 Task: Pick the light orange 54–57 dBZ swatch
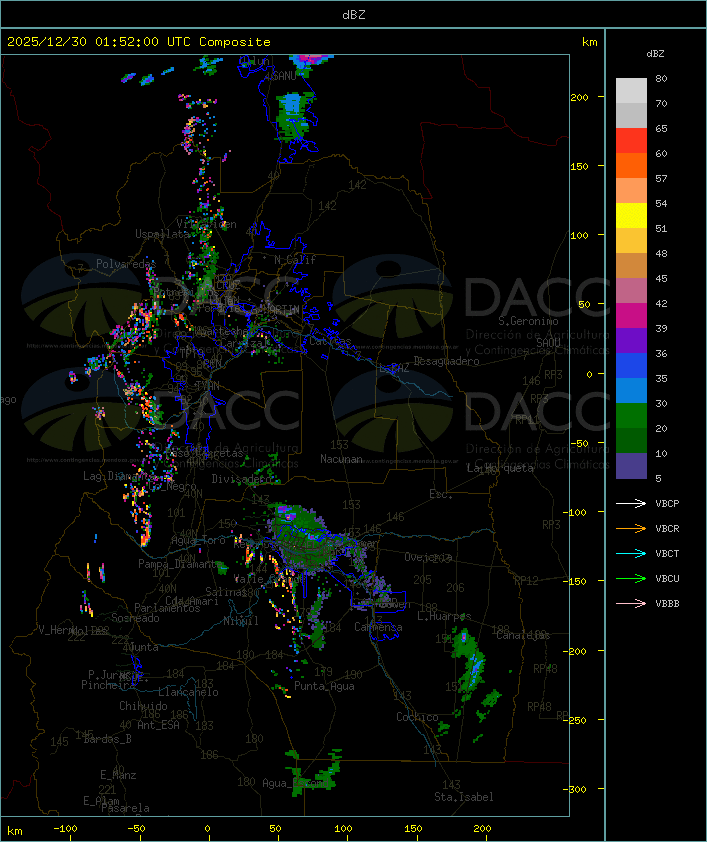(x=631, y=191)
